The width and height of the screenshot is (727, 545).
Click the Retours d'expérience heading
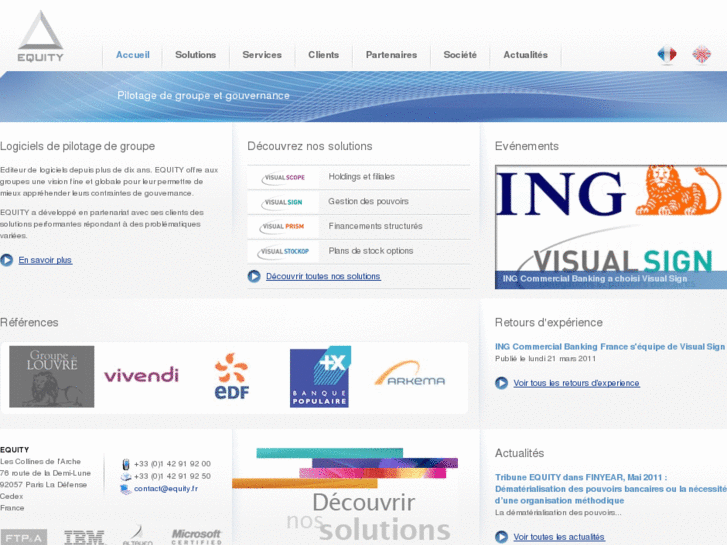(x=548, y=322)
